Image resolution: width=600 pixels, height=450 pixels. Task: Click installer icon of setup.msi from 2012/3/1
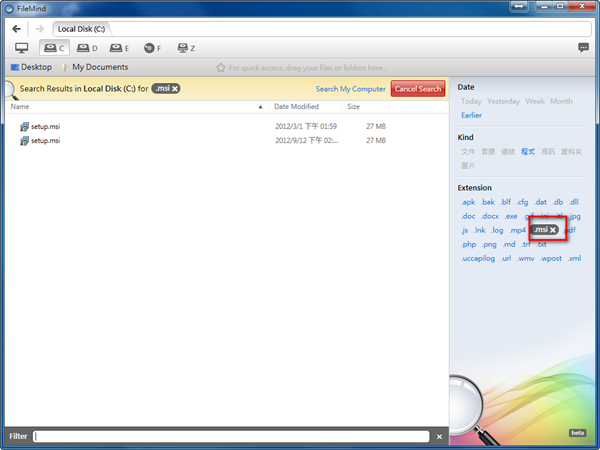click(x=24, y=127)
